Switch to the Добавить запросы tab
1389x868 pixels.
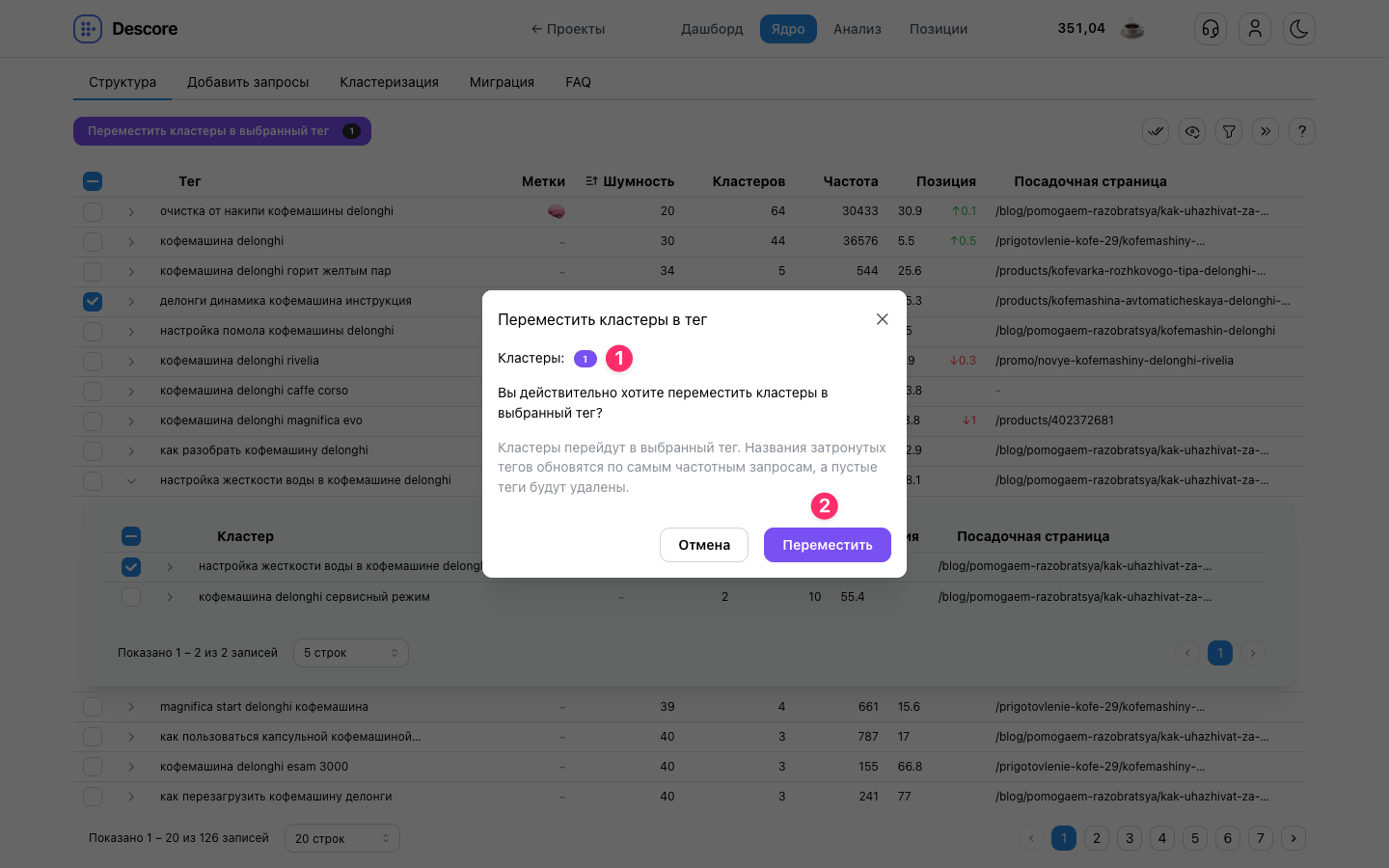248,82
